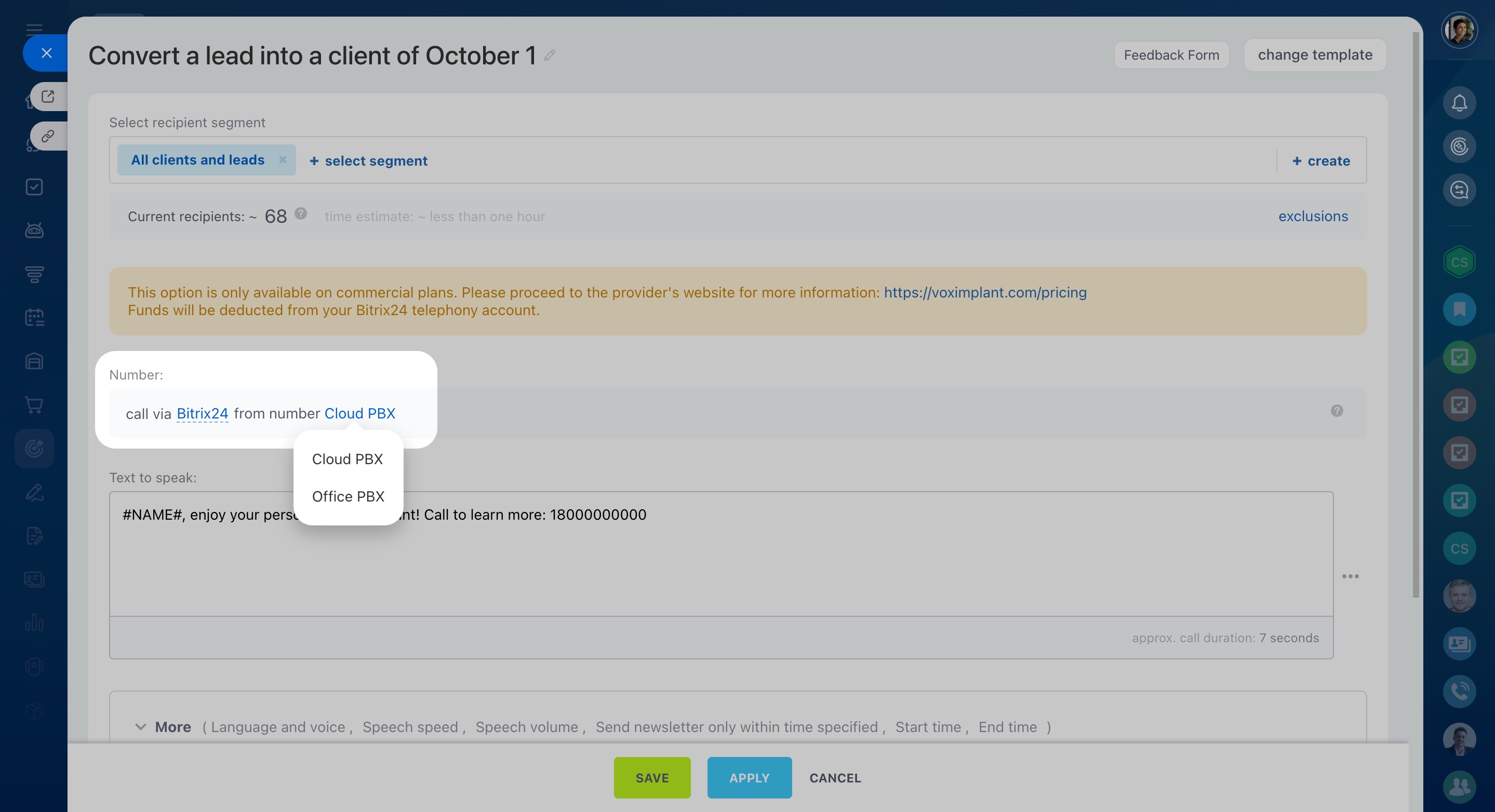Open notifications bell in right sidebar

point(1459,103)
